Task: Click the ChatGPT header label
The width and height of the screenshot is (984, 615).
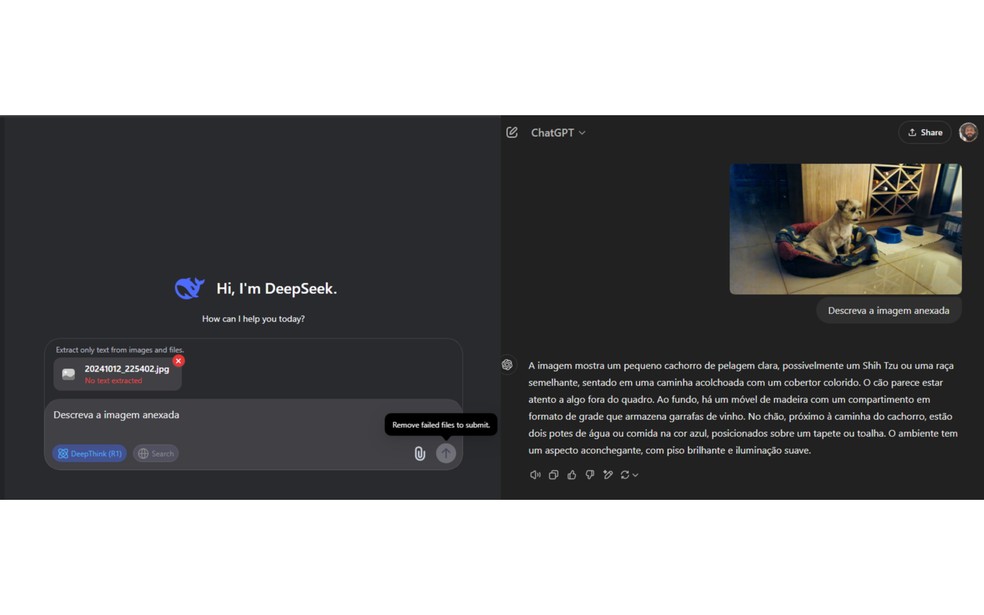Action: point(555,132)
